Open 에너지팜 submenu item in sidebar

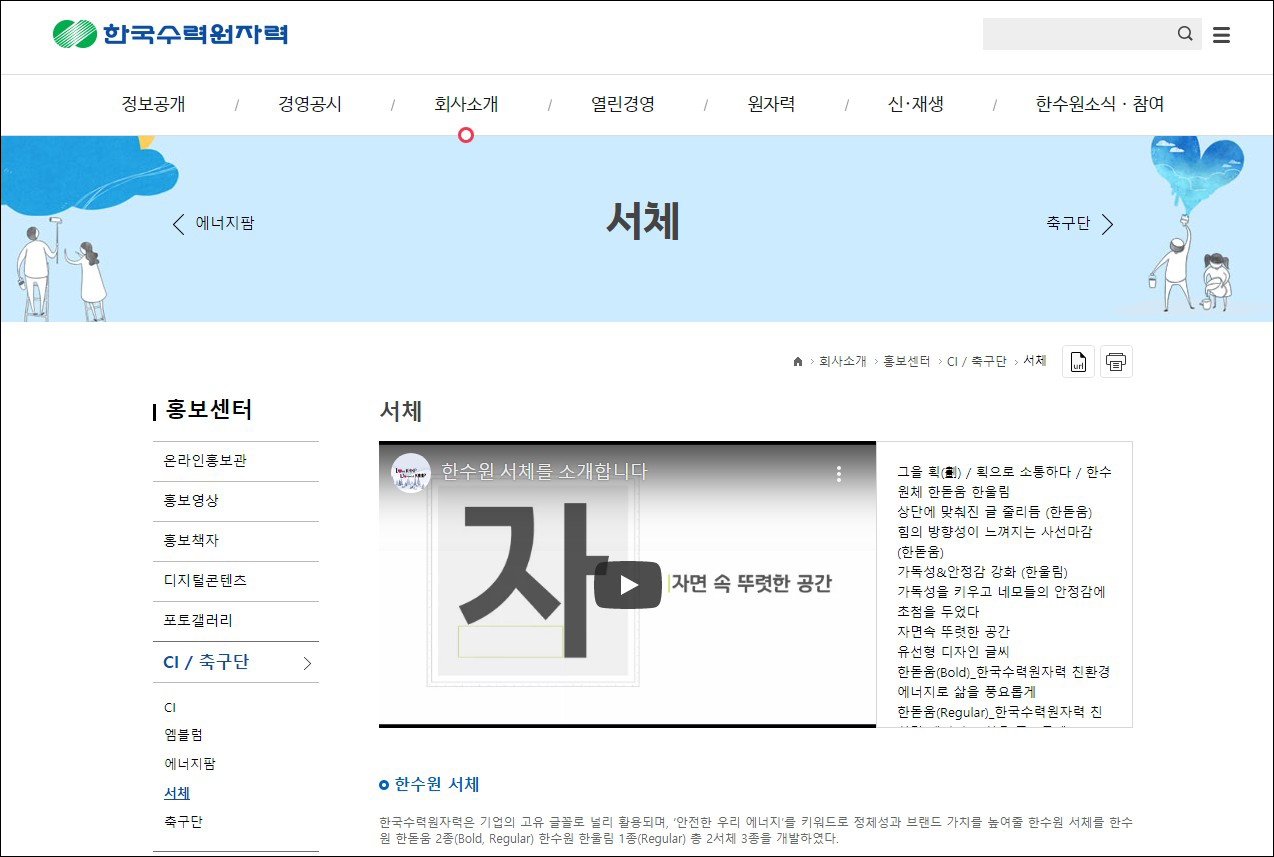tap(190, 764)
